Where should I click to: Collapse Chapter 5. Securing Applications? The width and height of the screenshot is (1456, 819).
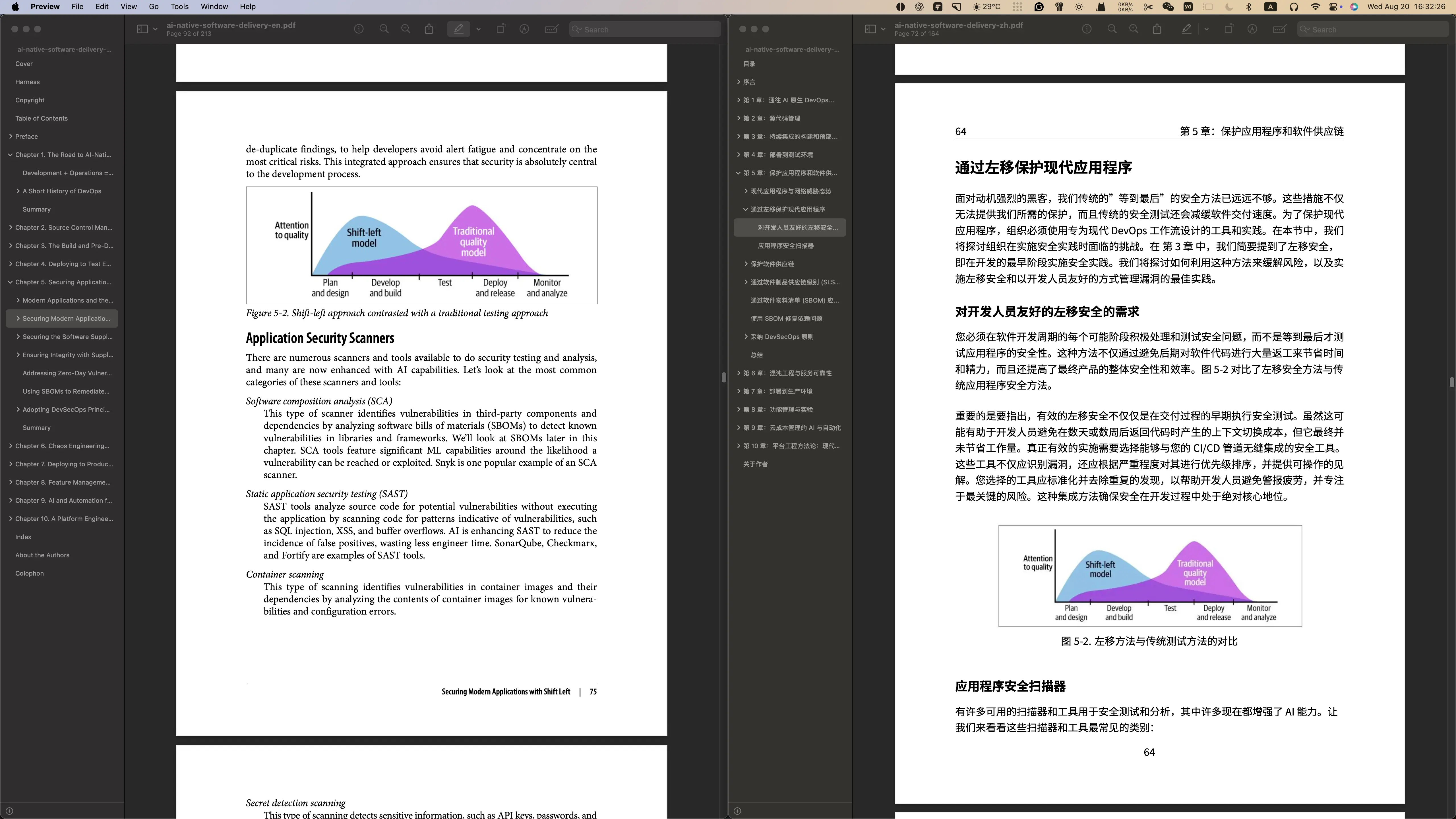click(11, 282)
